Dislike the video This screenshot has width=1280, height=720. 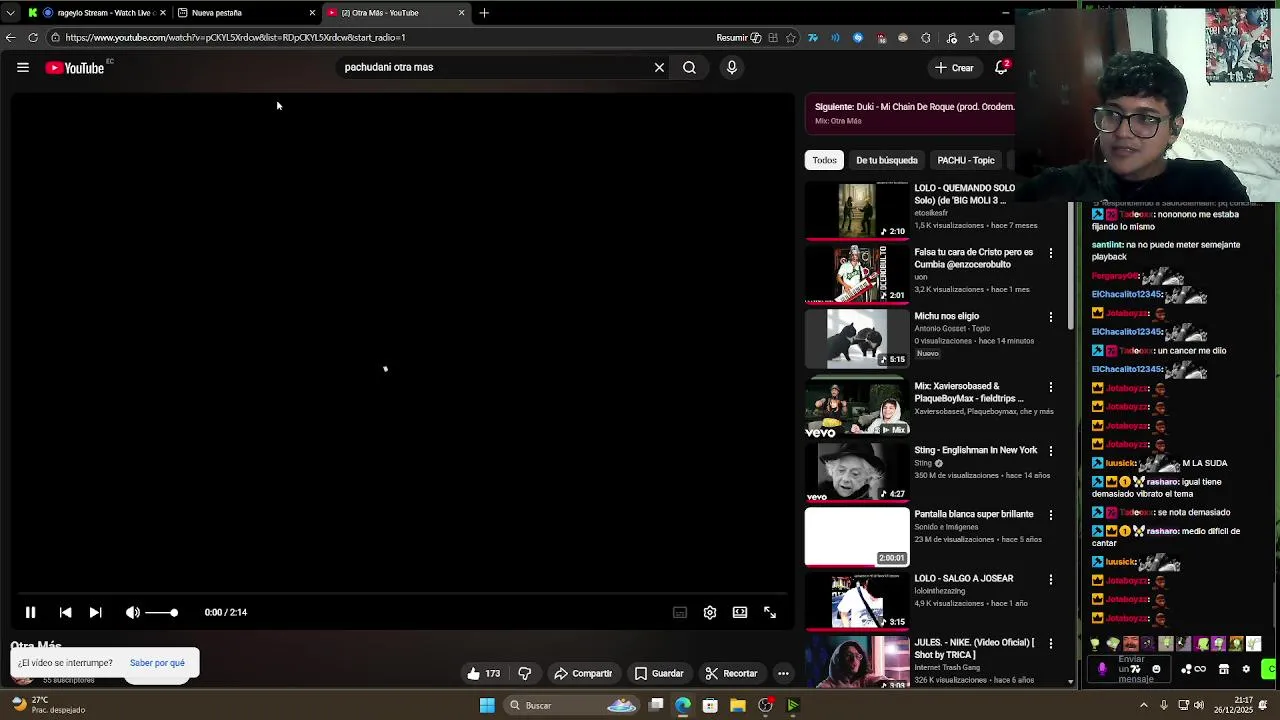525,673
